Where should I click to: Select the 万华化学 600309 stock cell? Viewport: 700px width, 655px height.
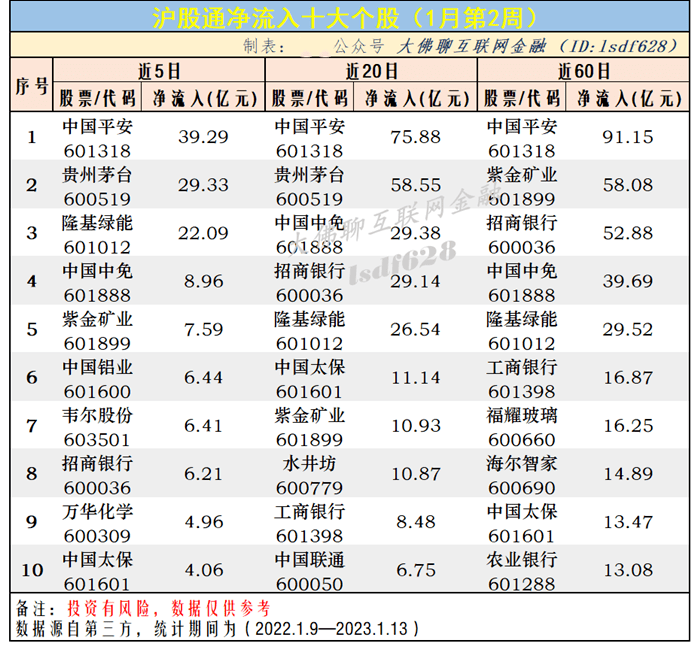pos(97,521)
